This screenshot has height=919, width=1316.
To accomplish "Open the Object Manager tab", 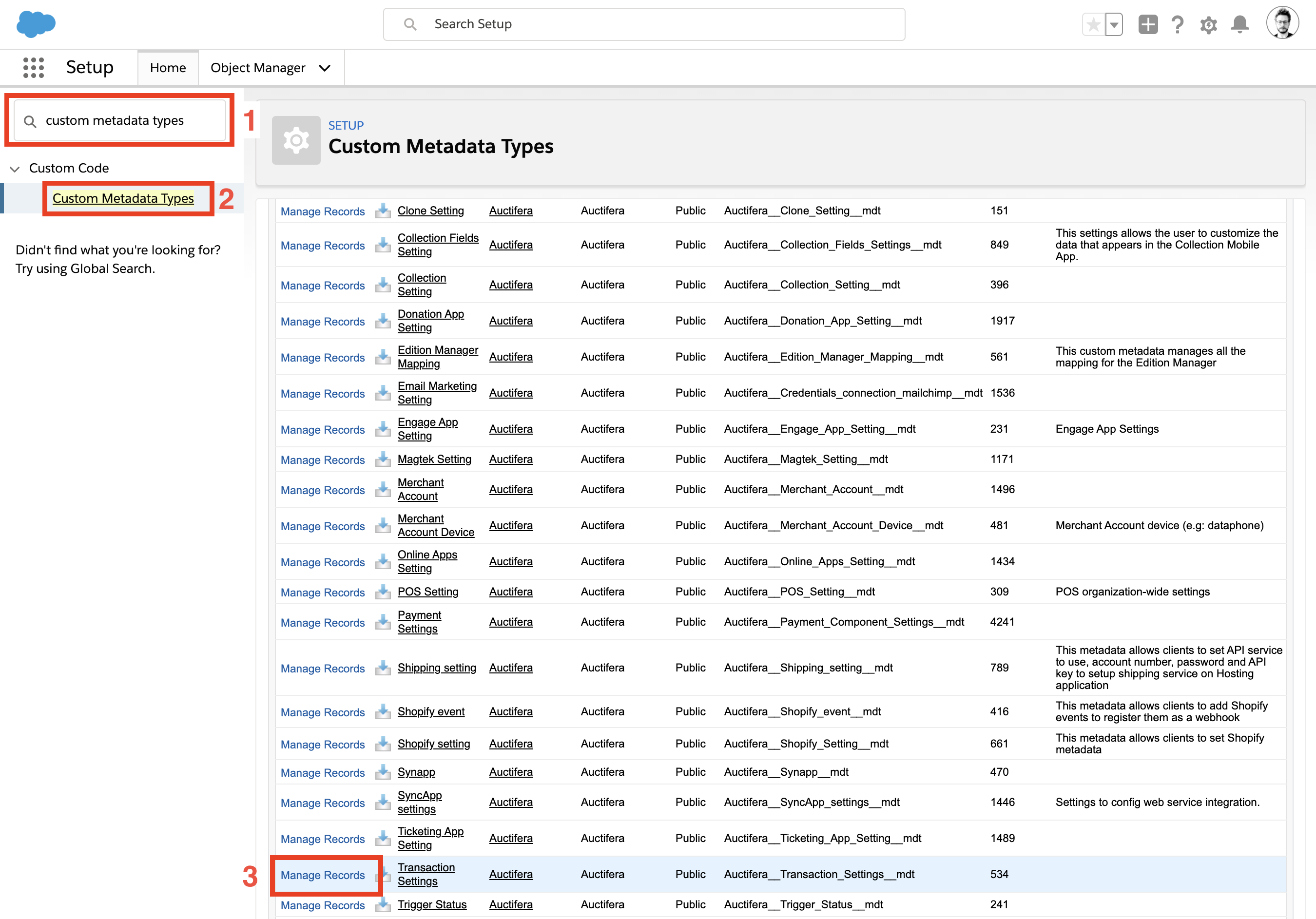I will [x=258, y=67].
